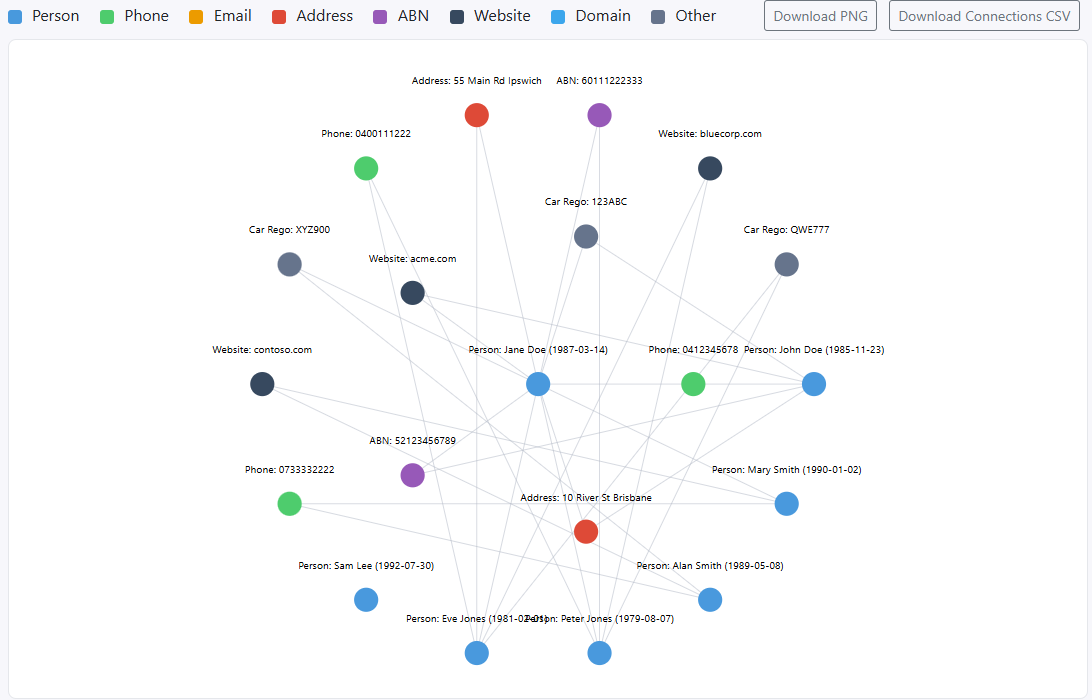This screenshot has height=700, width=1092.
Task: Select the ABN 52123456789 node
Action: [412, 476]
